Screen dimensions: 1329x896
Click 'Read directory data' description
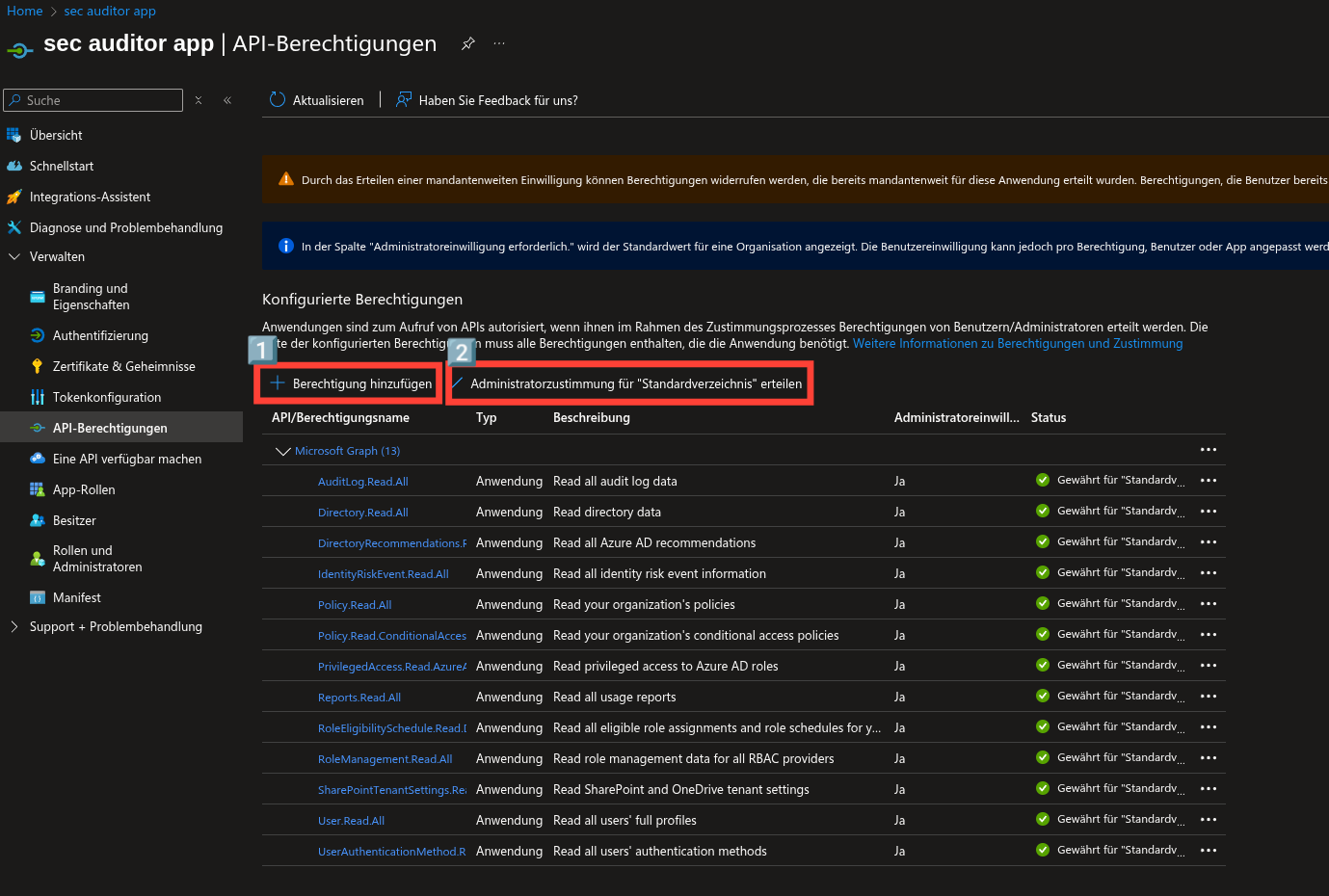tap(607, 512)
